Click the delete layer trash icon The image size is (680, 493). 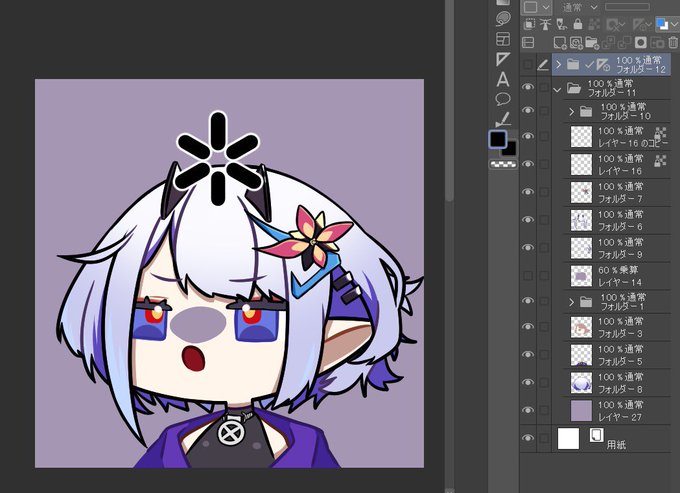673,42
